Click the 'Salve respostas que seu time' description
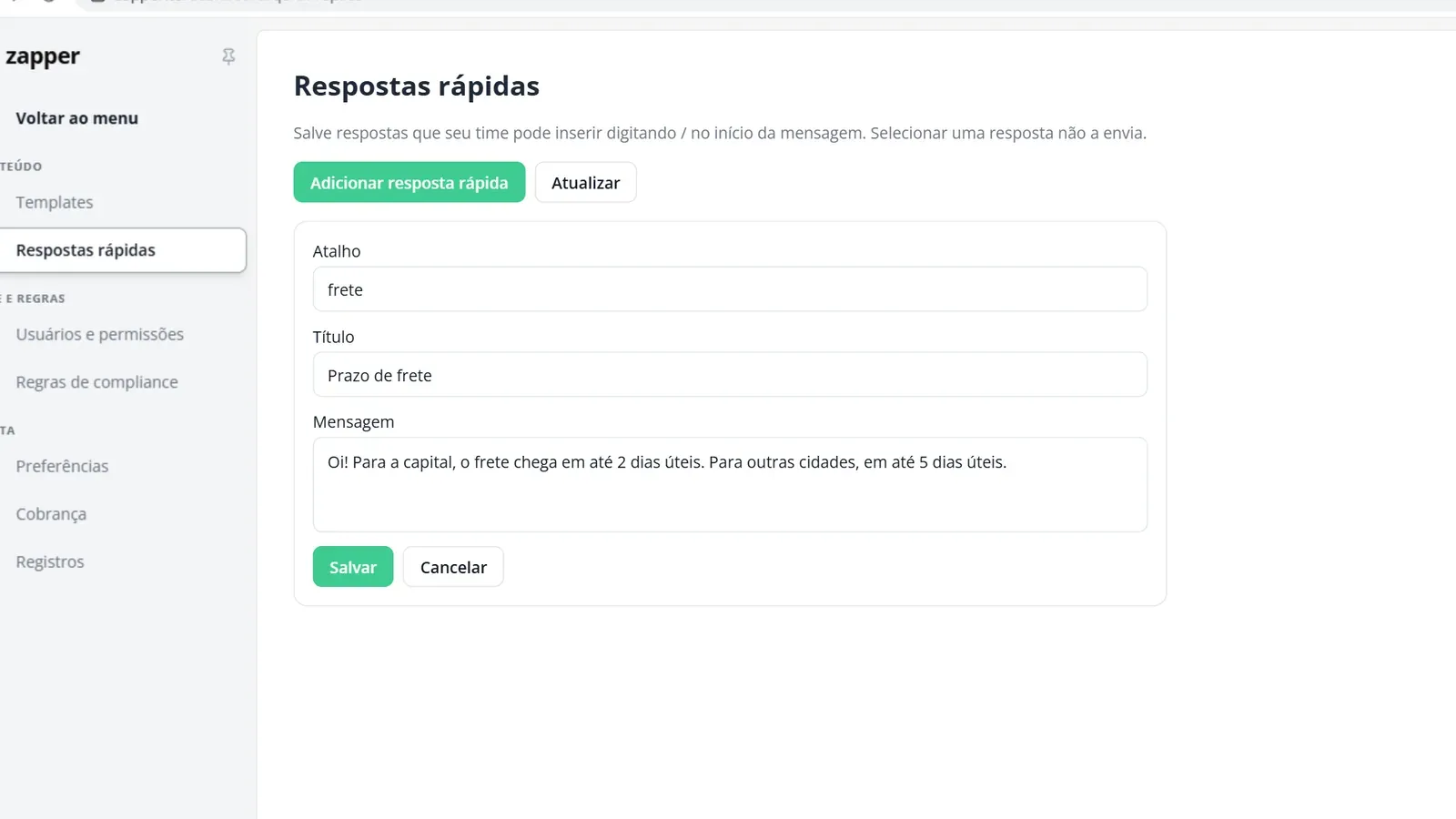 tap(720, 133)
